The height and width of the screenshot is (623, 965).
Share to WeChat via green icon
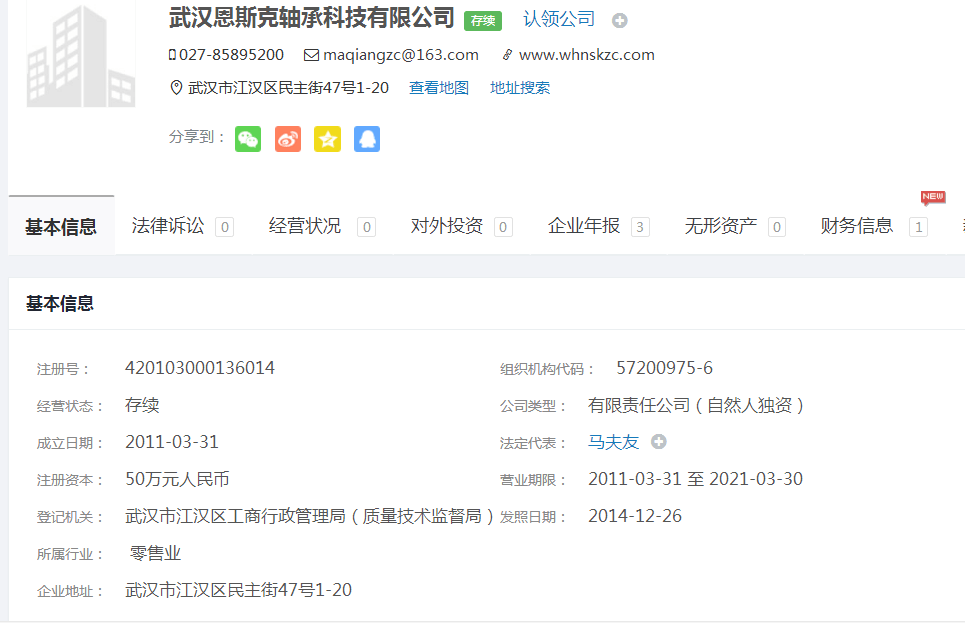pos(248,139)
